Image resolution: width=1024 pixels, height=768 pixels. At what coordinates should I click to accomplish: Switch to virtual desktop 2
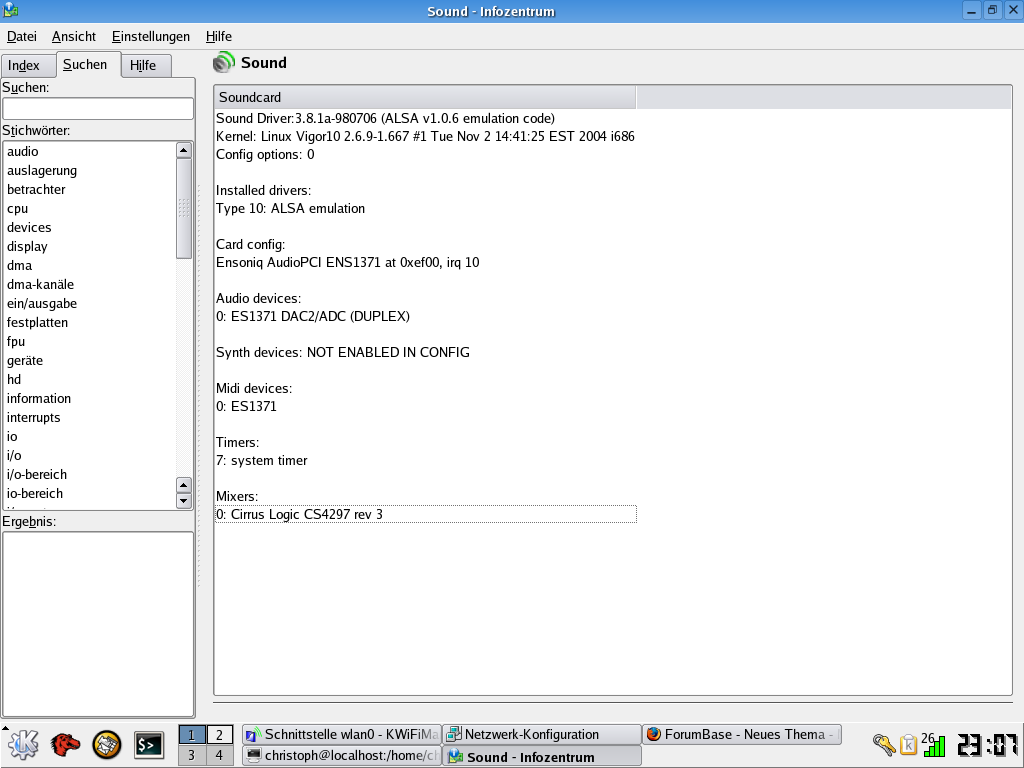click(x=219, y=735)
